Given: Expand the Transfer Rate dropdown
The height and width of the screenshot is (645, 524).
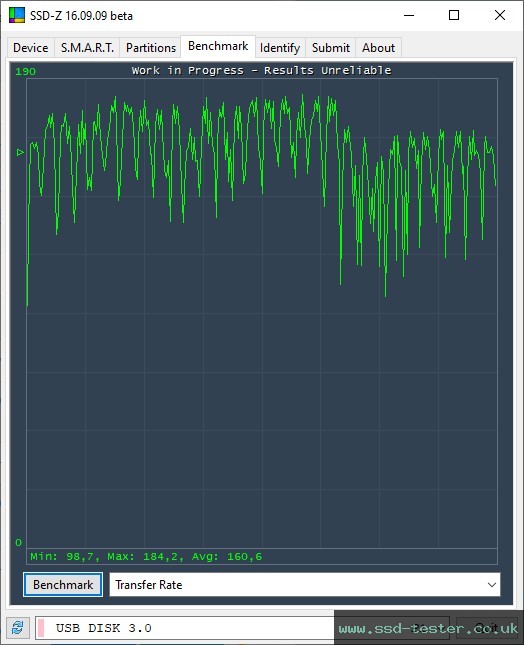Looking at the screenshot, I should coord(305,585).
